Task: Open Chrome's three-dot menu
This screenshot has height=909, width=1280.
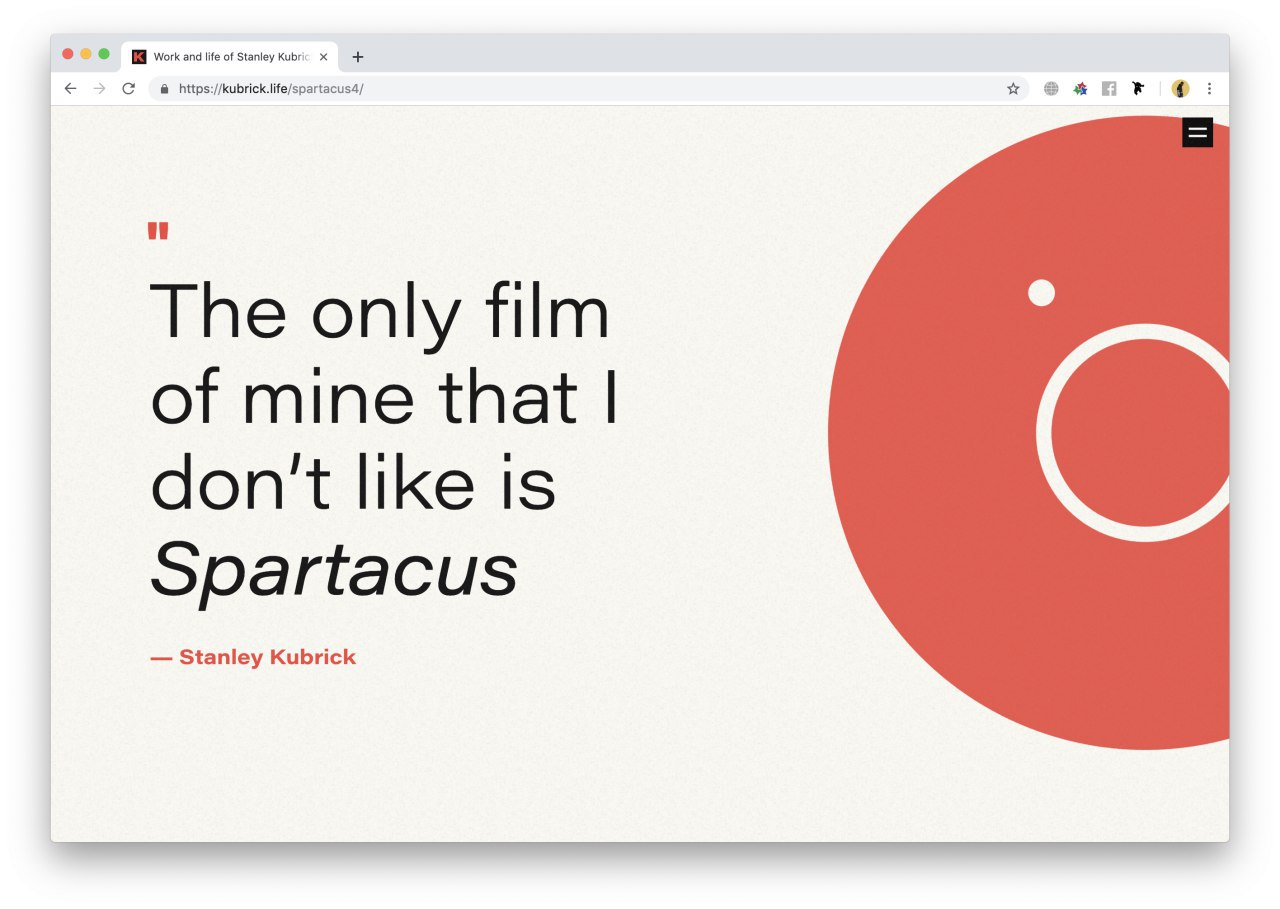Action: point(1209,89)
